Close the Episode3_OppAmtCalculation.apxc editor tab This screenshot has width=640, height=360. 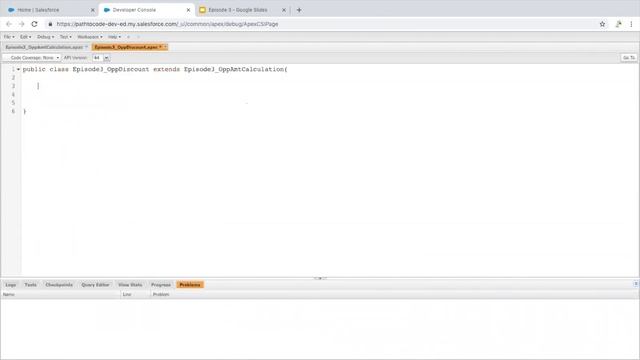click(86, 47)
